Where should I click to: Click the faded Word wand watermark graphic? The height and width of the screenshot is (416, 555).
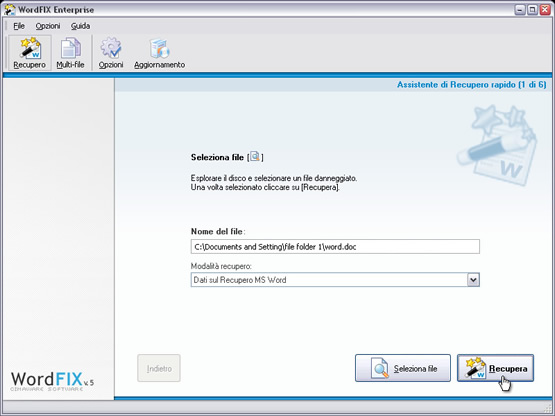(x=497, y=145)
